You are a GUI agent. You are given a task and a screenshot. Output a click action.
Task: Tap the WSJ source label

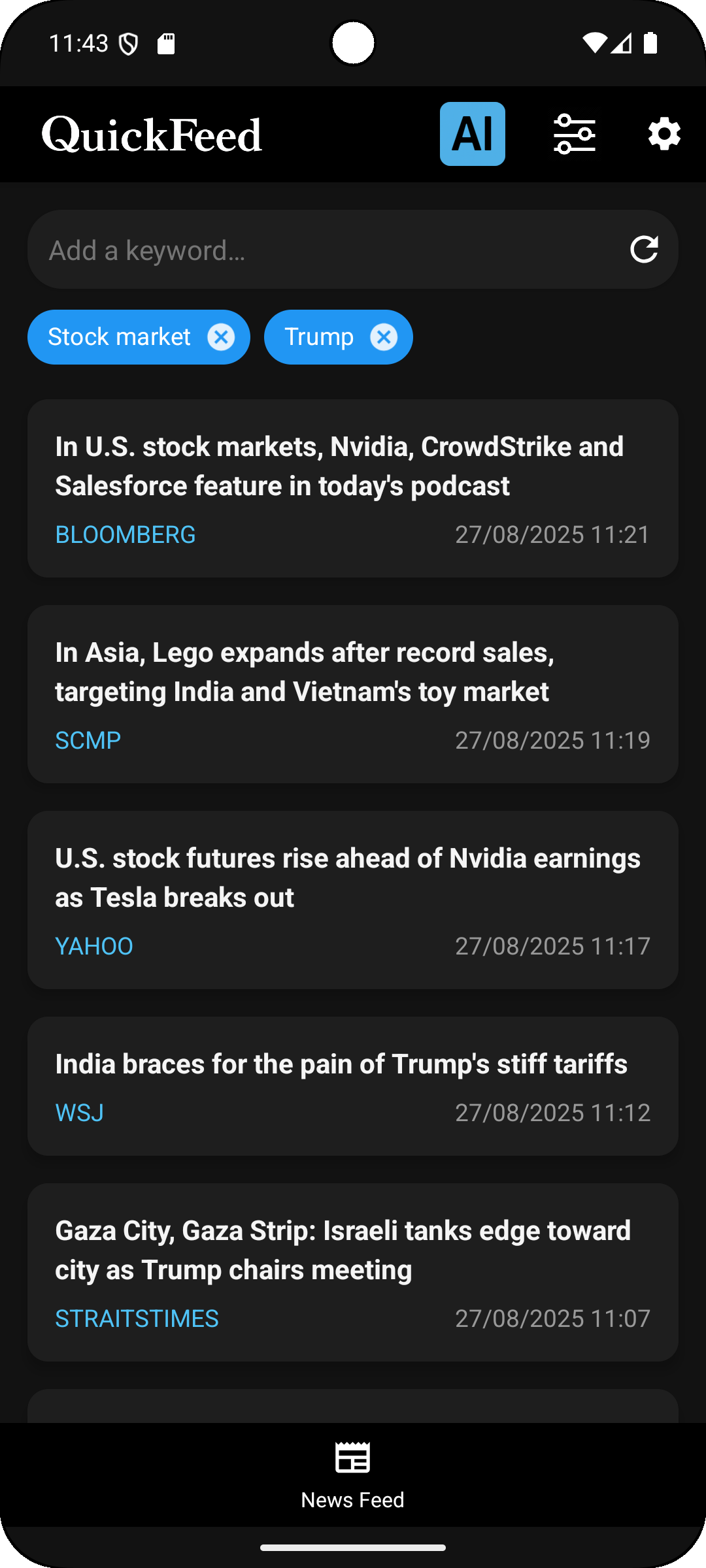[x=80, y=1113]
